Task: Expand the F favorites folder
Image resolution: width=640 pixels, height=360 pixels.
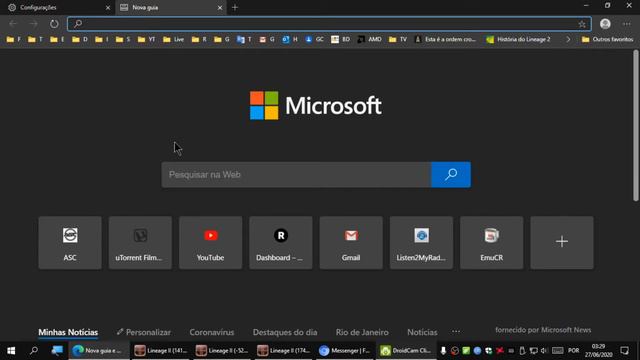Action: pos(13,39)
